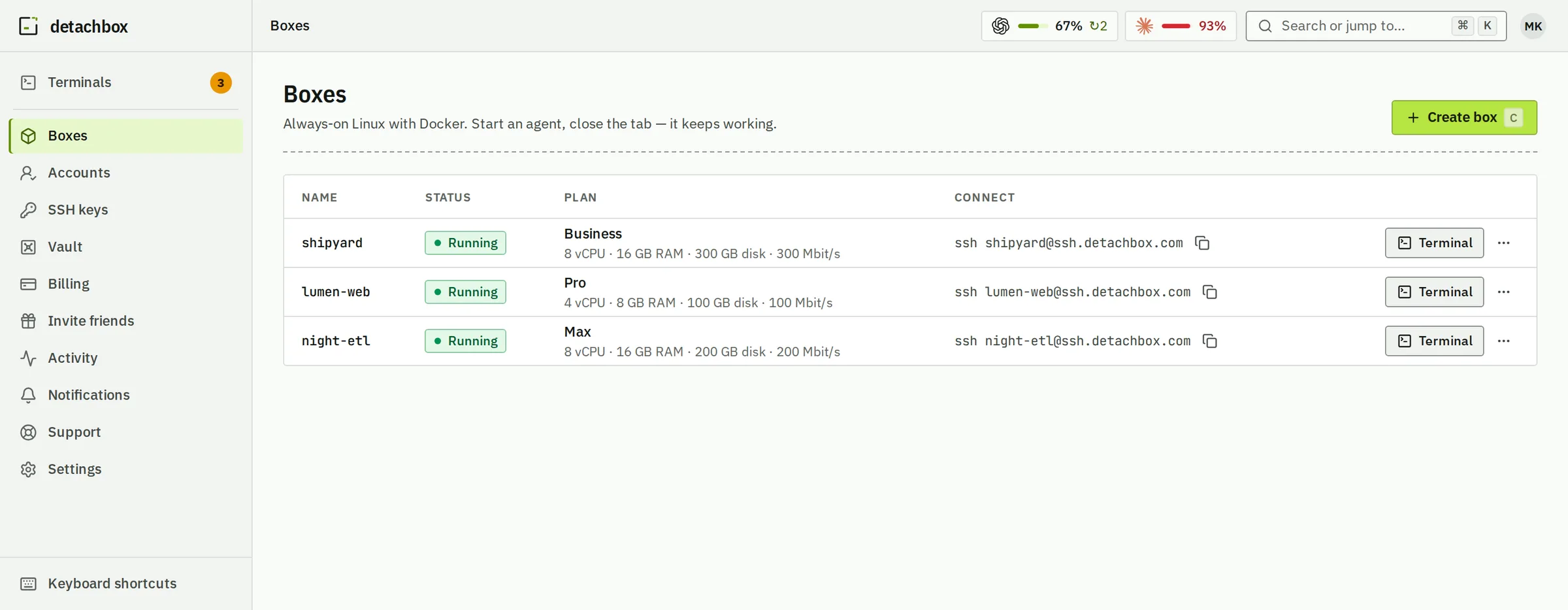Open Settings from the sidebar
The image size is (1568, 610).
click(125, 469)
